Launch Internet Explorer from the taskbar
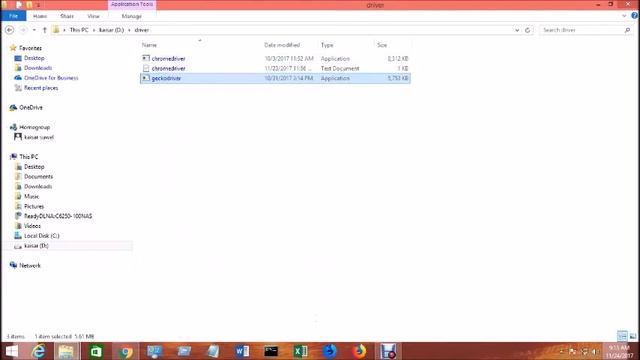This screenshot has width=640, height=360. pyautogui.click(x=39, y=351)
